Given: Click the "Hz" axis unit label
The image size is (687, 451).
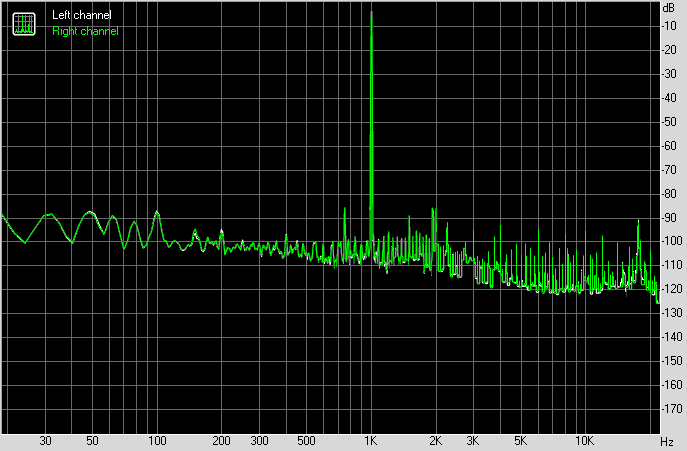Looking at the screenshot, I should pos(667,441).
